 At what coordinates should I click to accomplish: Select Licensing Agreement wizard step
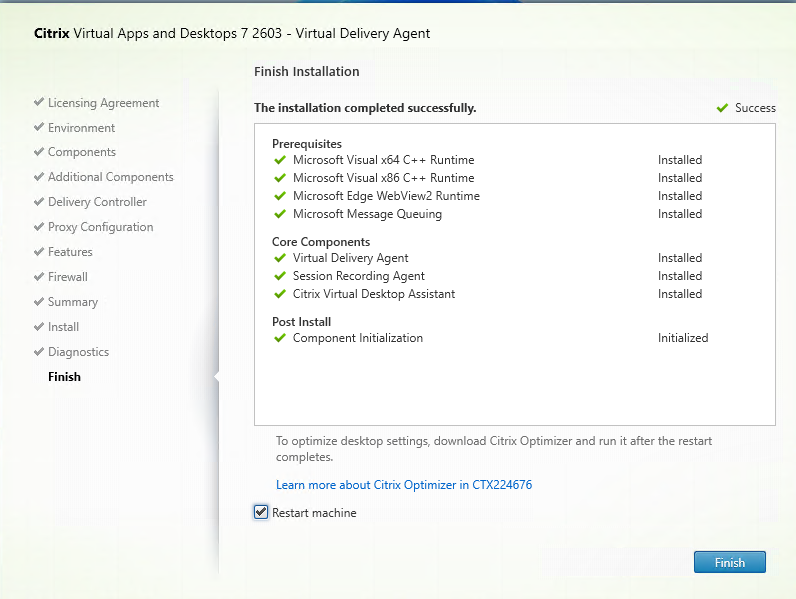point(104,103)
